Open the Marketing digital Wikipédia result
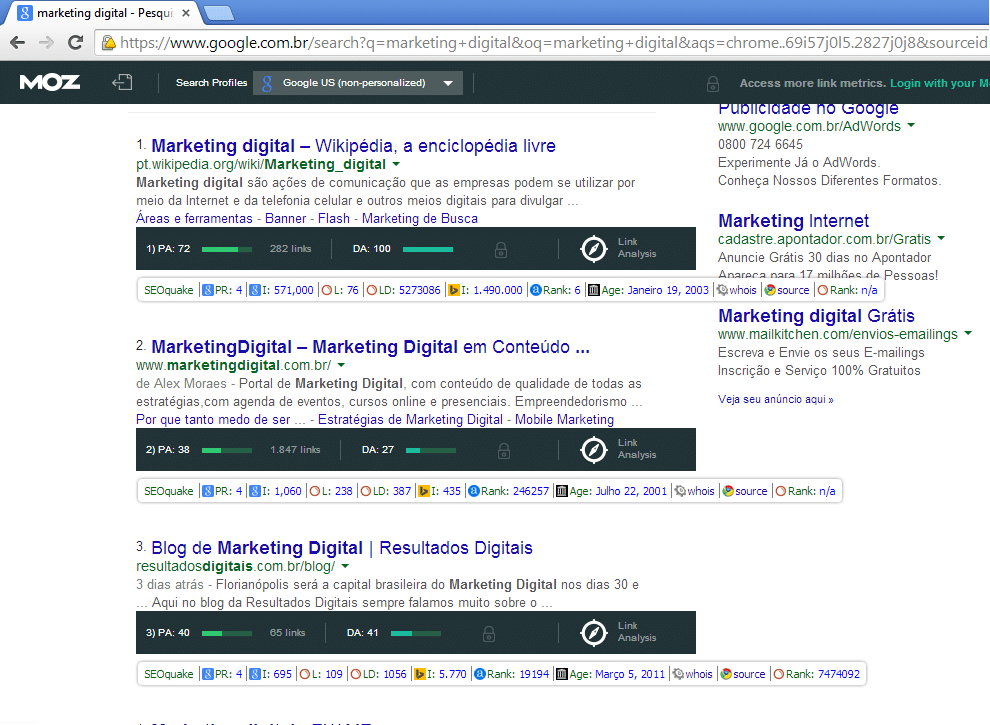This screenshot has height=725, width=990. [x=353, y=146]
